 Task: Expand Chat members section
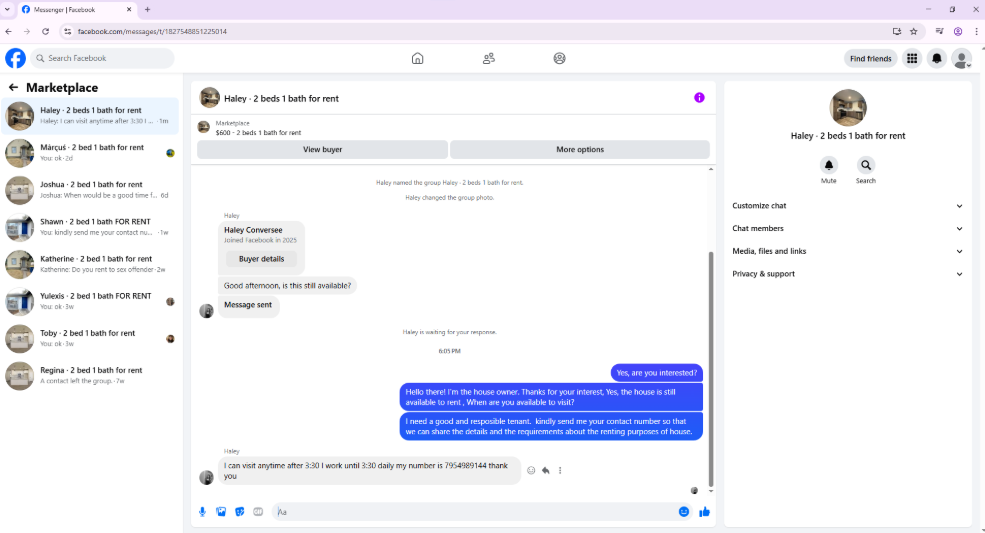pos(847,228)
